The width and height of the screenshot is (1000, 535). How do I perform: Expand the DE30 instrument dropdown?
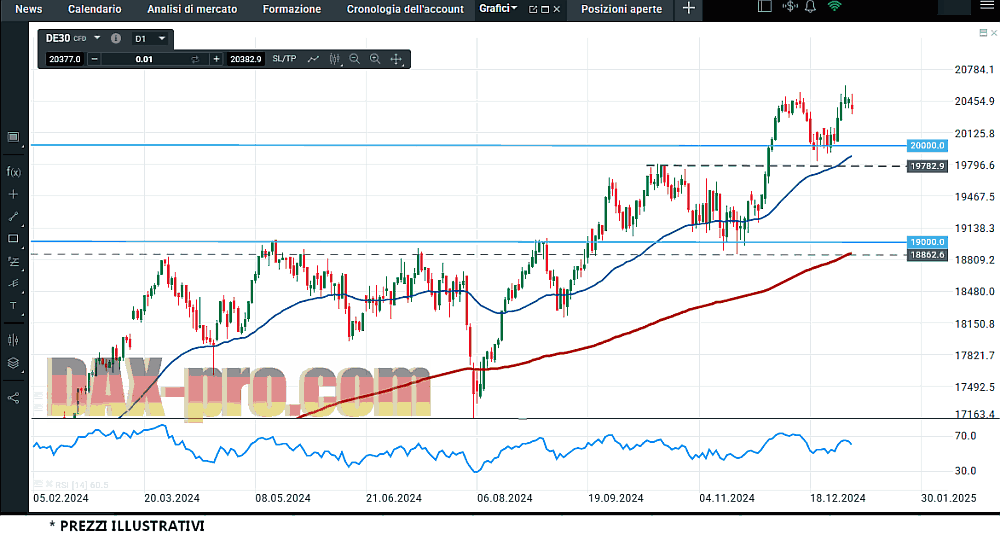97,38
